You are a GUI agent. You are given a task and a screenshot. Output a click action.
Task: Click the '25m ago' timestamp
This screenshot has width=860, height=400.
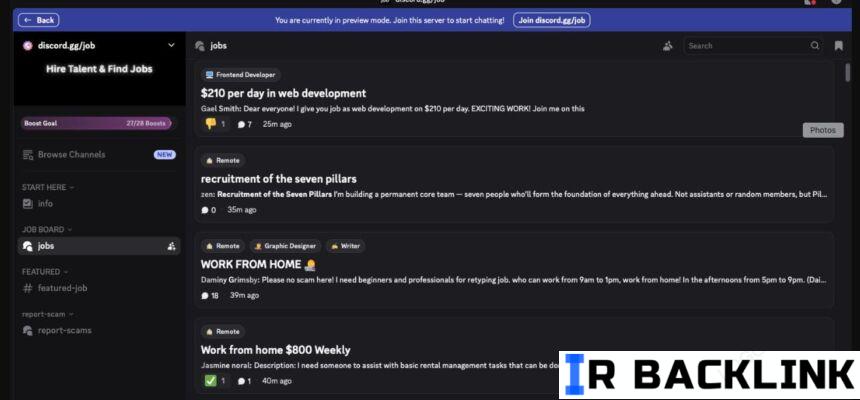[x=277, y=125]
